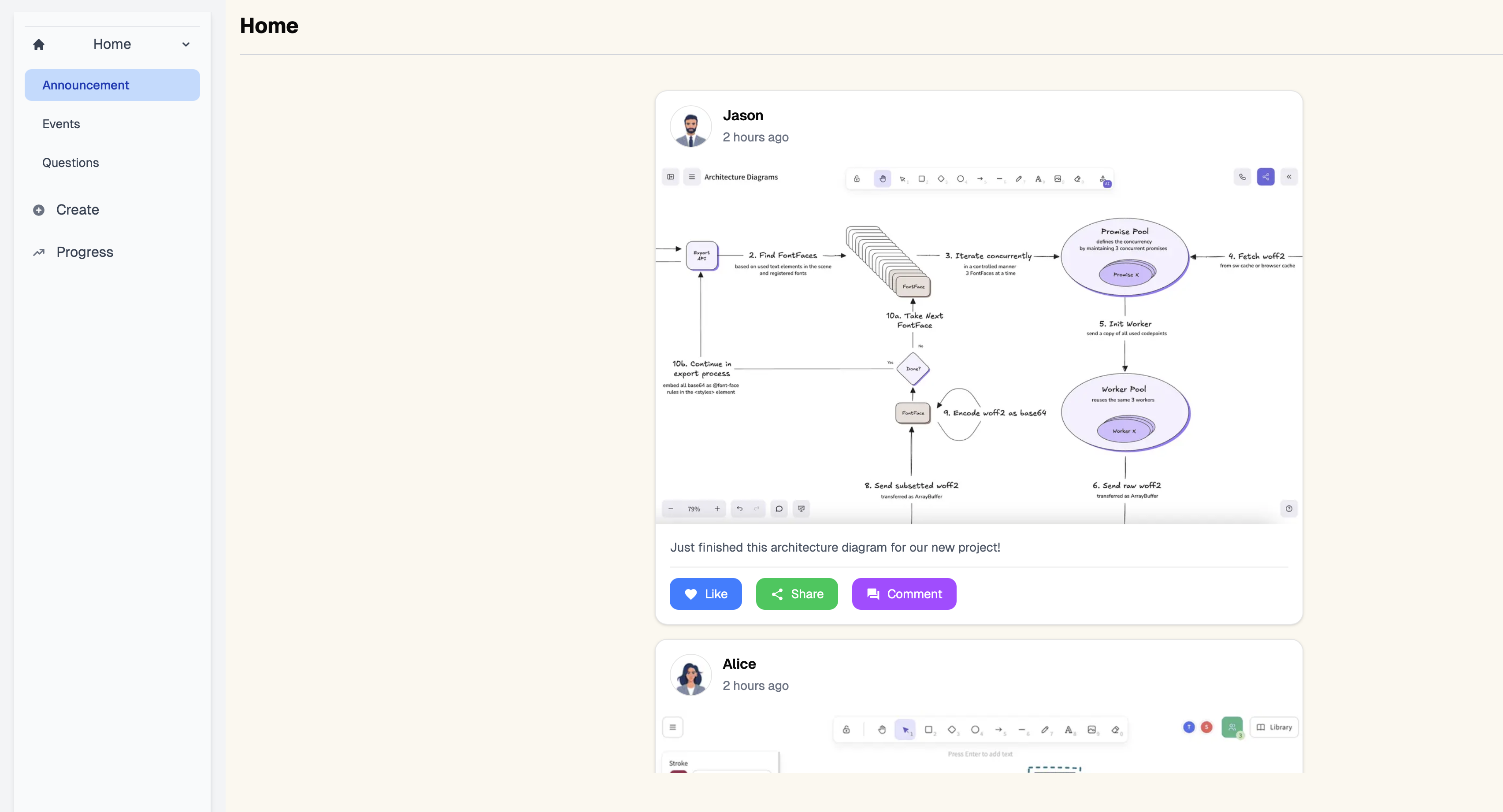Collapse the panel with the double-chevron icon
This screenshot has width=1503, height=812.
(x=1289, y=177)
